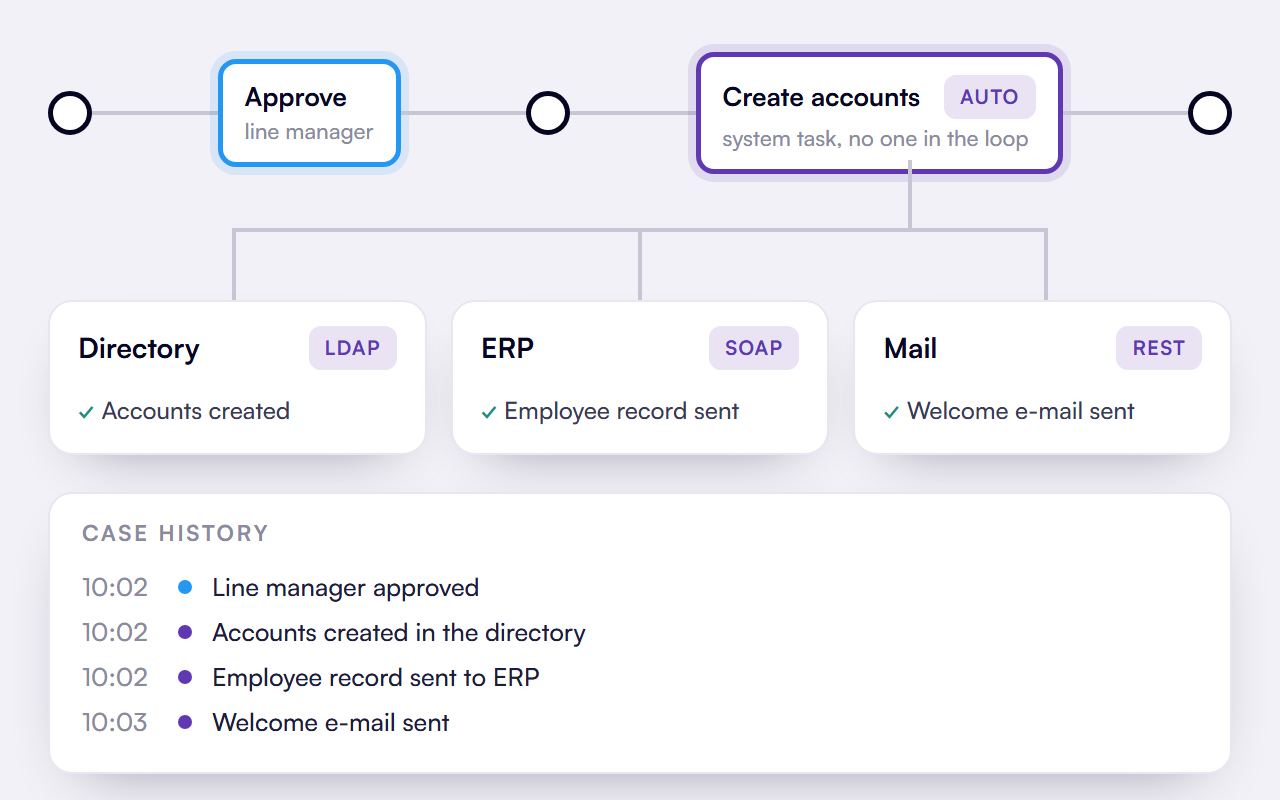The image size is (1280, 800).
Task: Open the Mail card title
Action: click(x=911, y=349)
